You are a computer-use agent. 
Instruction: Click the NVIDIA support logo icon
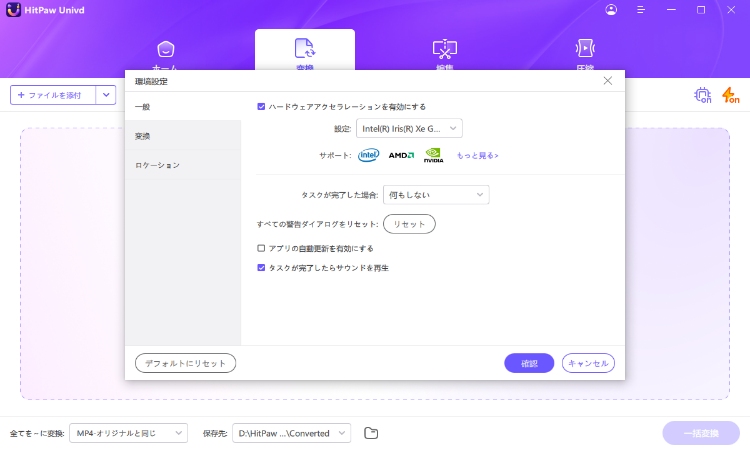[433, 155]
